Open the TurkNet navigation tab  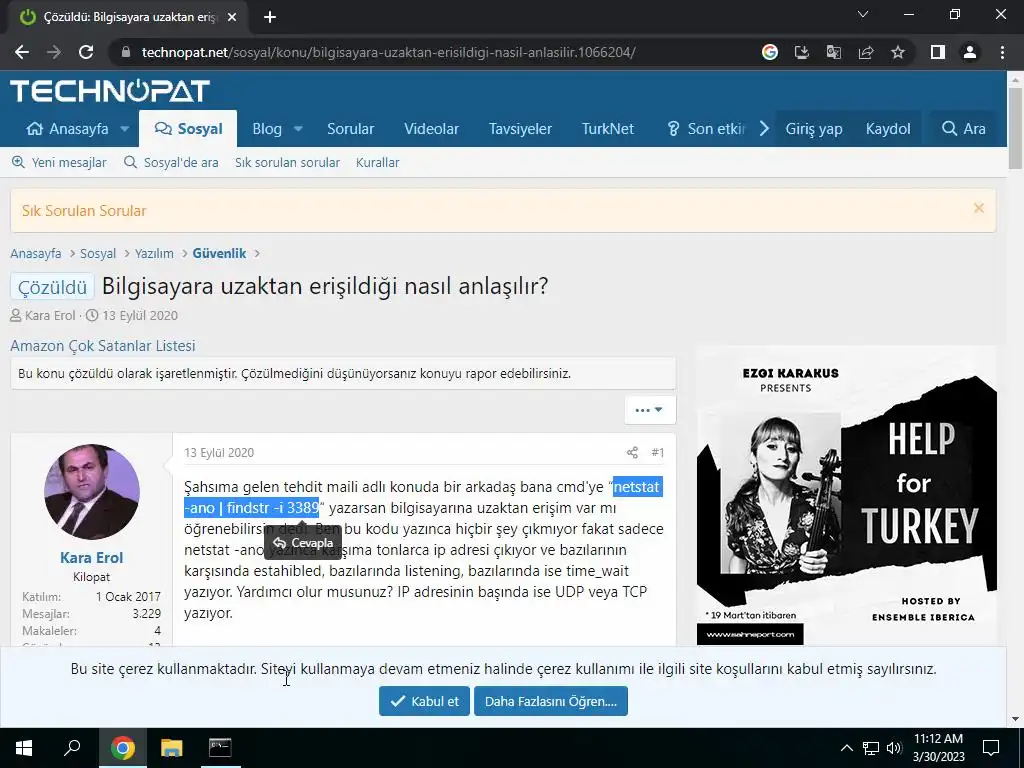coord(608,129)
